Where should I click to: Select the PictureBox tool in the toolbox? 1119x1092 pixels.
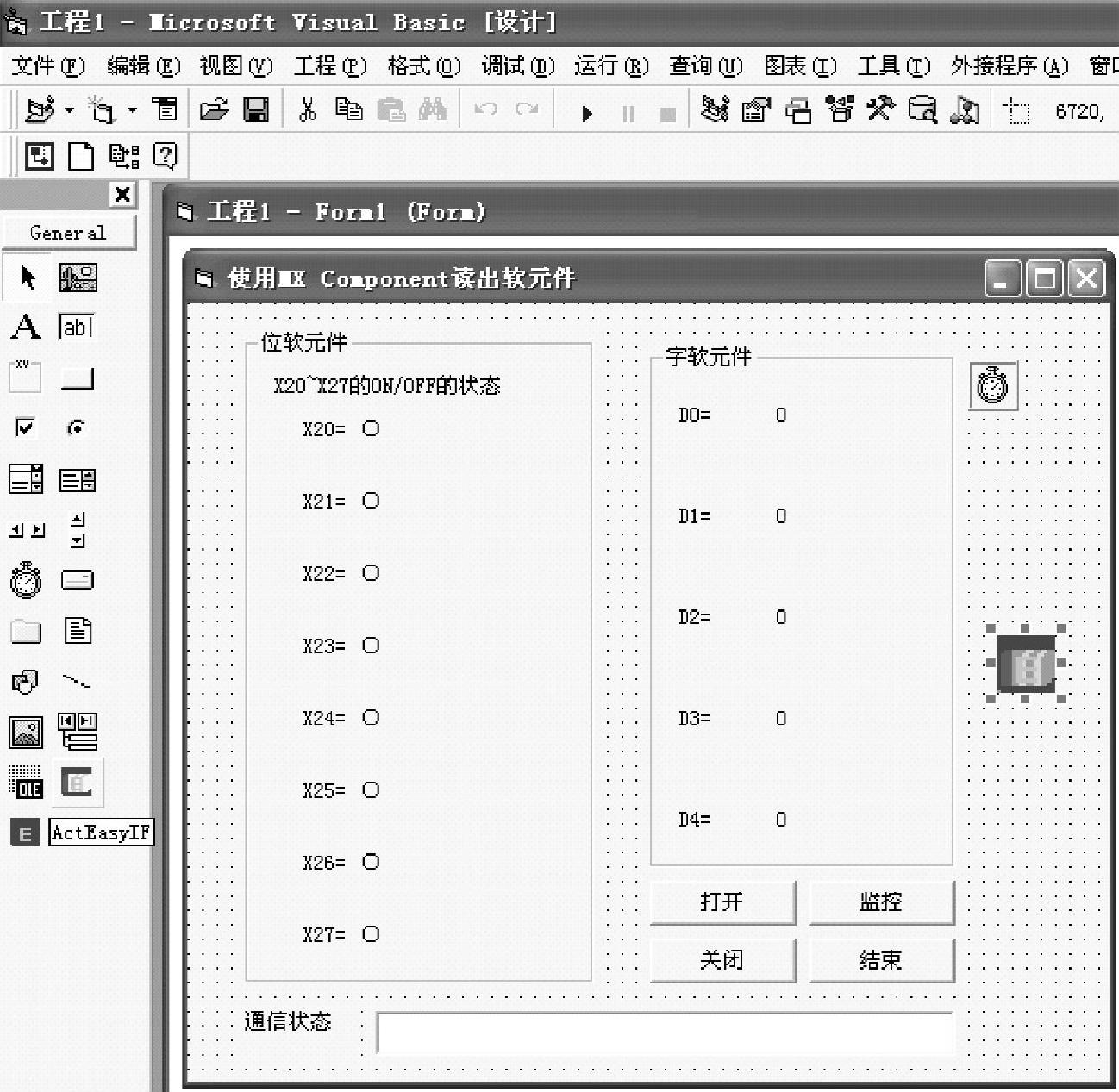pyautogui.click(x=78, y=278)
